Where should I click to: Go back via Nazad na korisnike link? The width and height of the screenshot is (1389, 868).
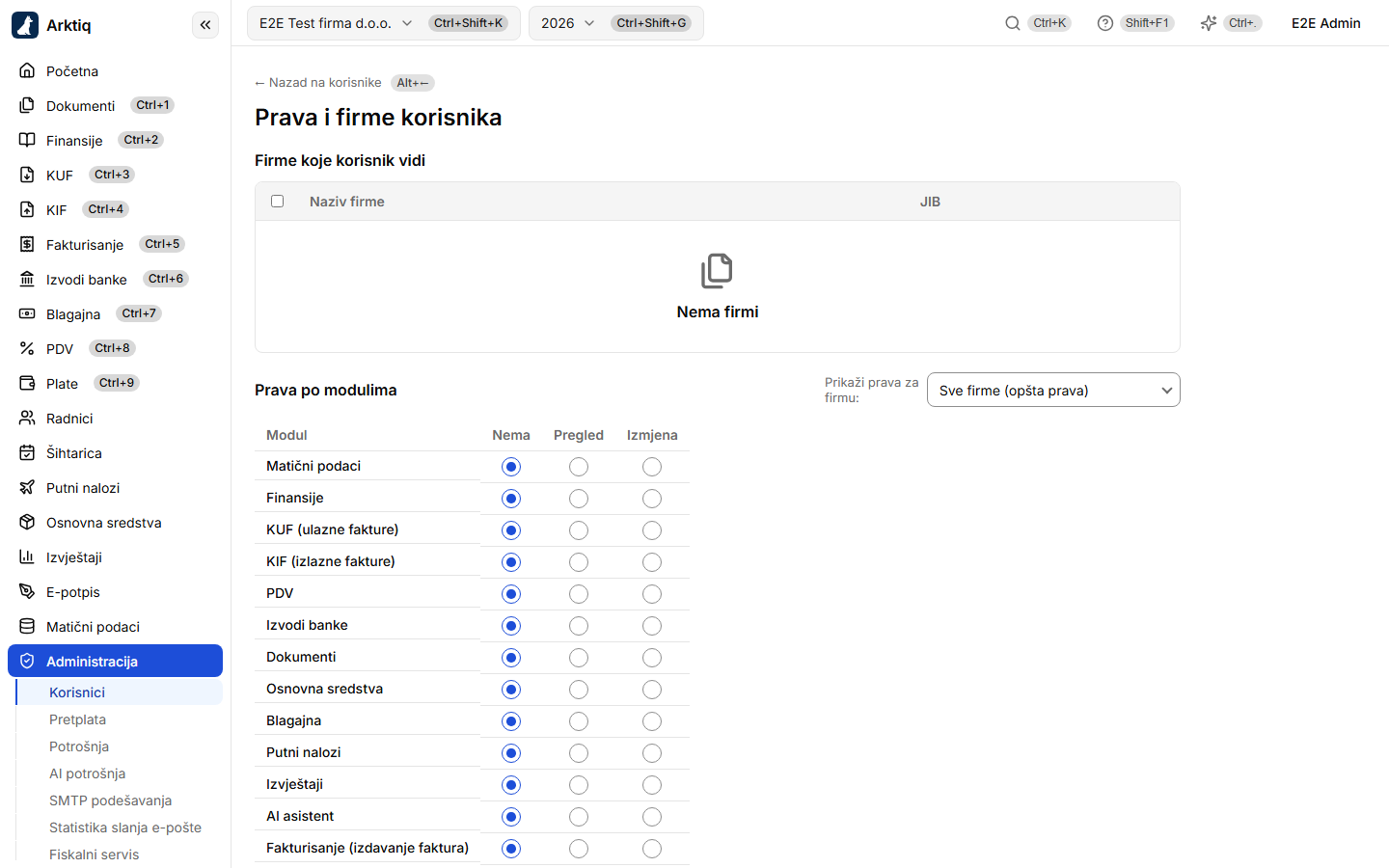tap(318, 83)
